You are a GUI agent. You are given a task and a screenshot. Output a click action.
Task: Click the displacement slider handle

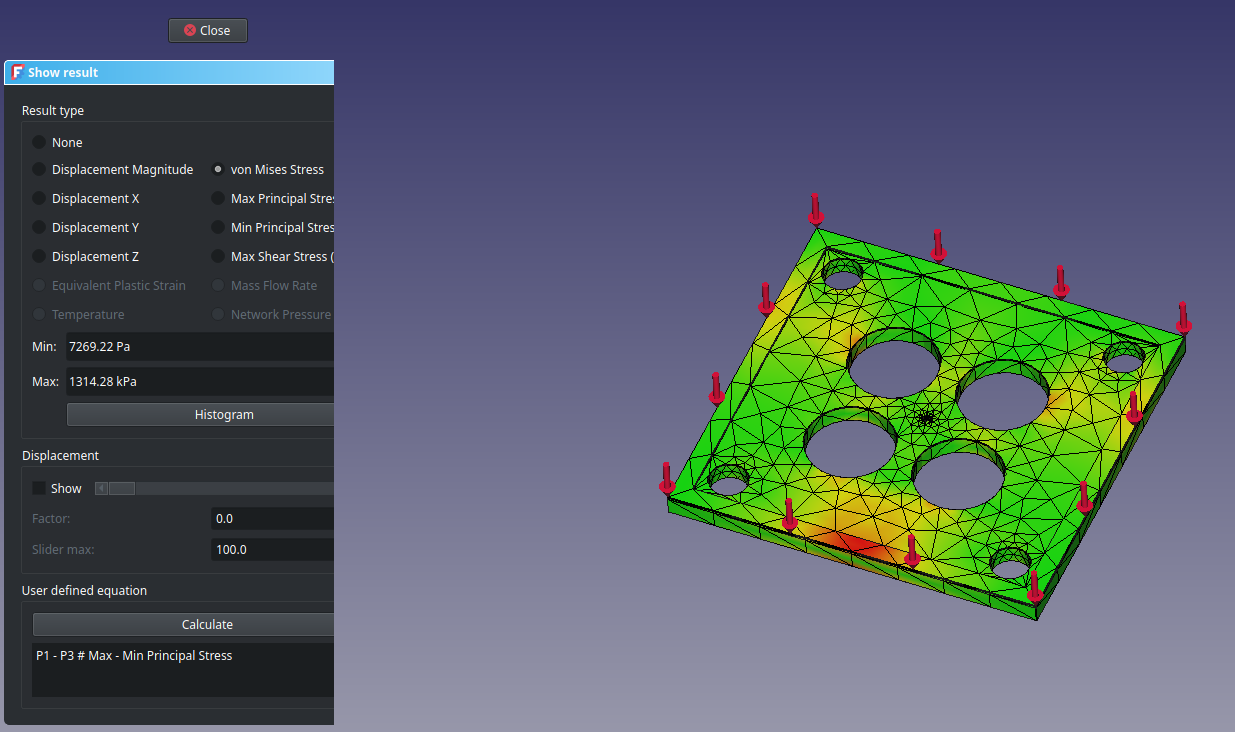tap(121, 489)
